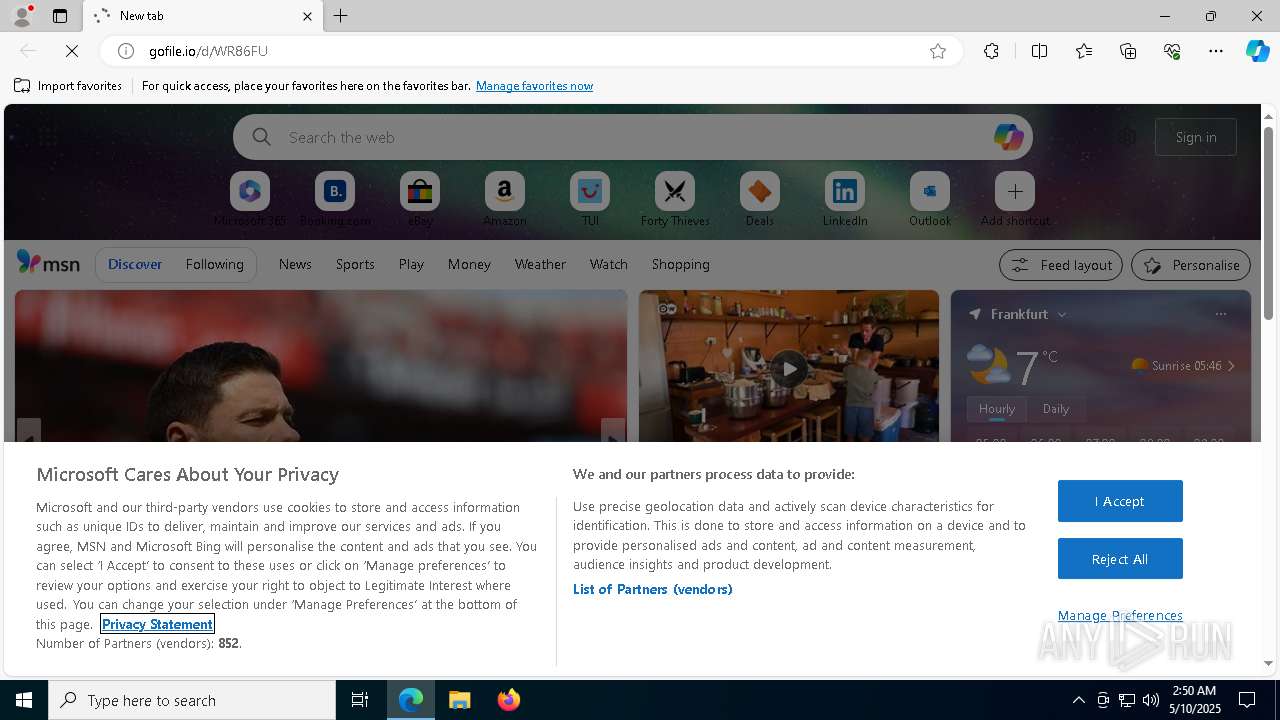Switch weather card to Daily tab
The height and width of the screenshot is (720, 1280).
point(1056,408)
